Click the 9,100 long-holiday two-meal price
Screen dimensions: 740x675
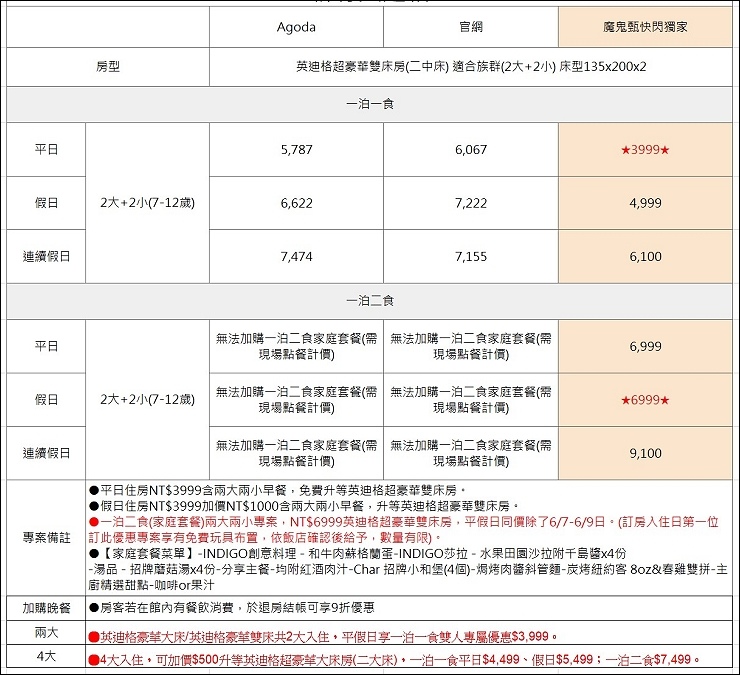coord(645,453)
